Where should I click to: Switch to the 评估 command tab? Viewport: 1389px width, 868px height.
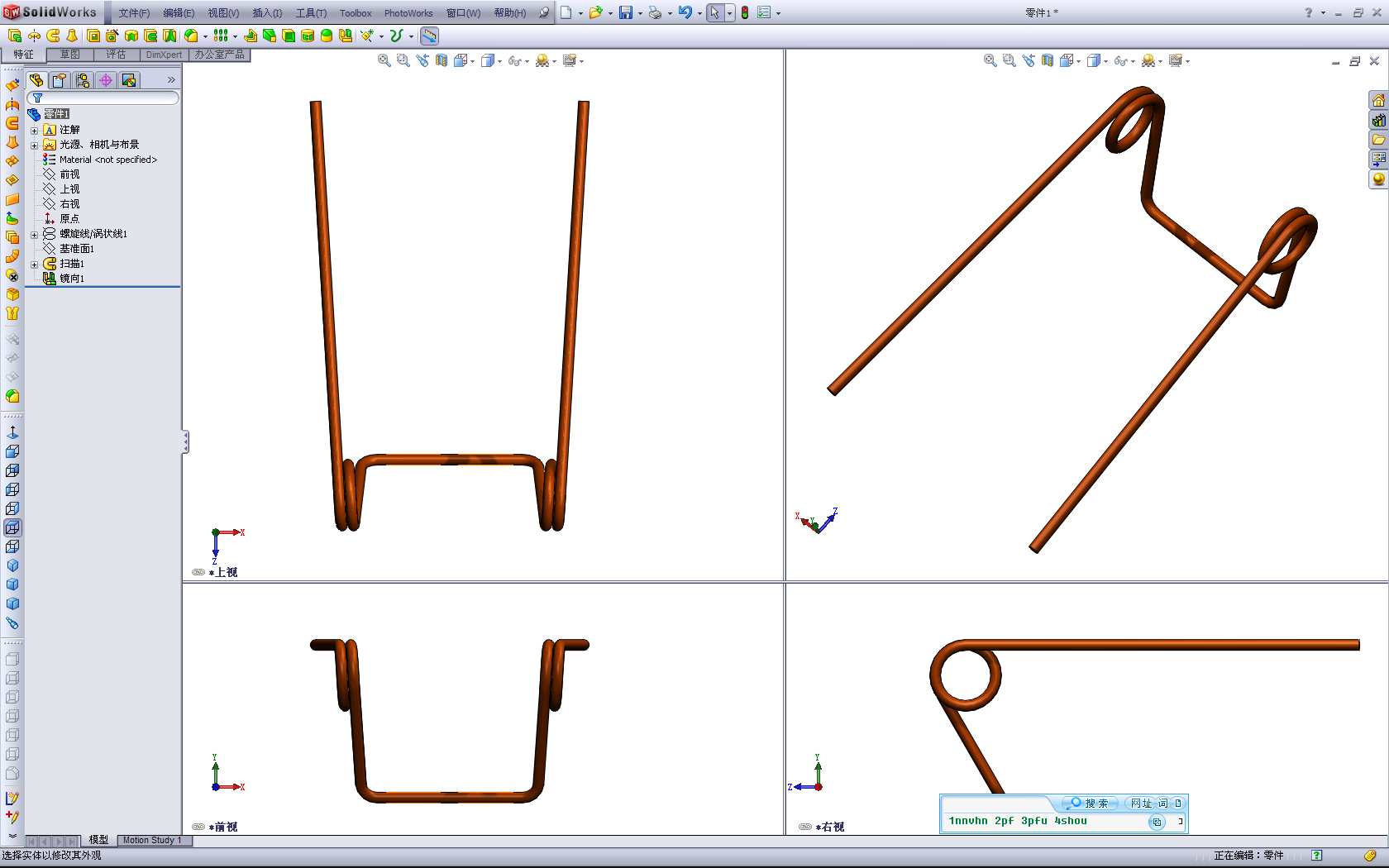pyautogui.click(x=116, y=55)
